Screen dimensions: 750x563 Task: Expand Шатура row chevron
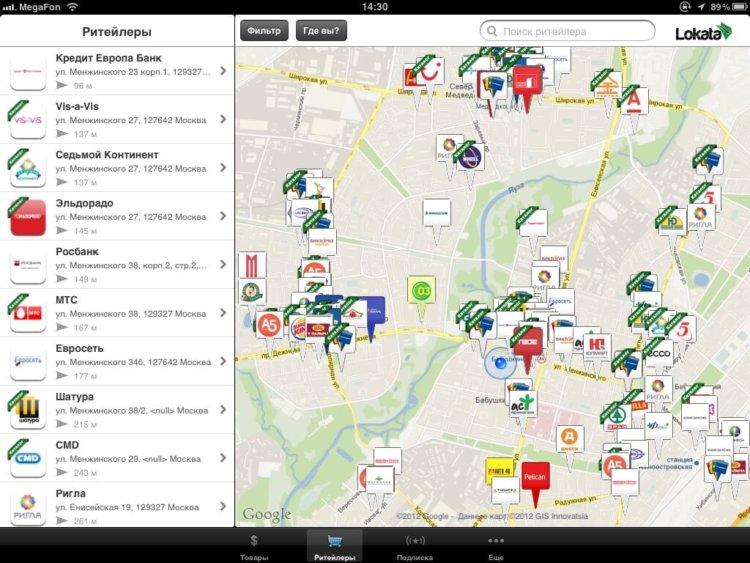point(223,409)
